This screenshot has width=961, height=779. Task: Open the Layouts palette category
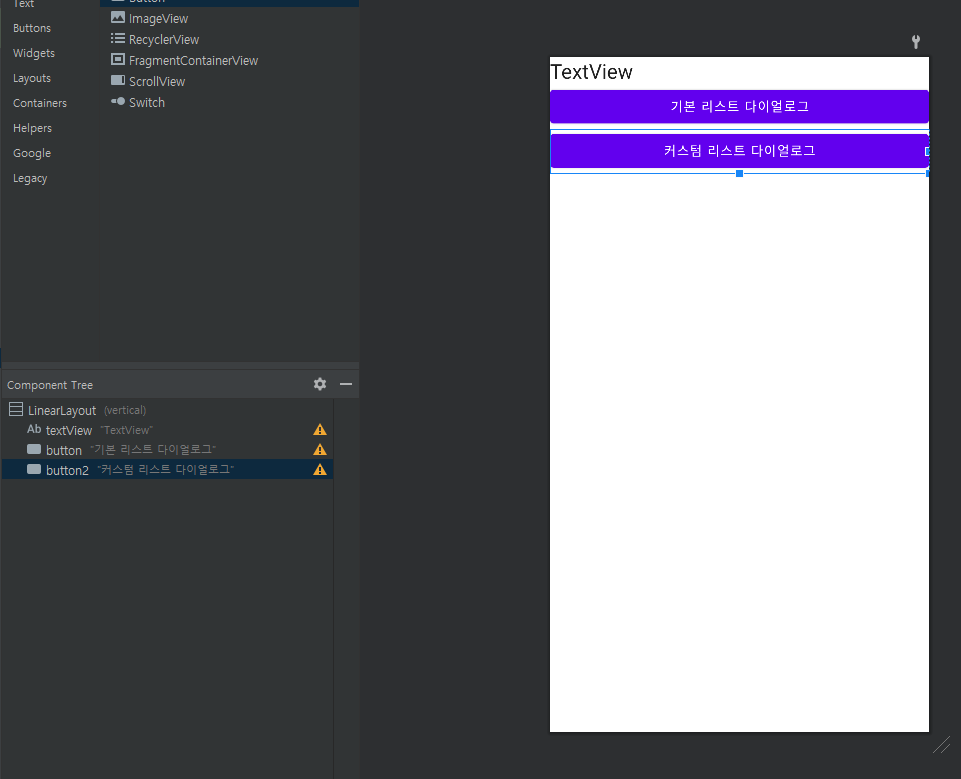[x=32, y=78]
